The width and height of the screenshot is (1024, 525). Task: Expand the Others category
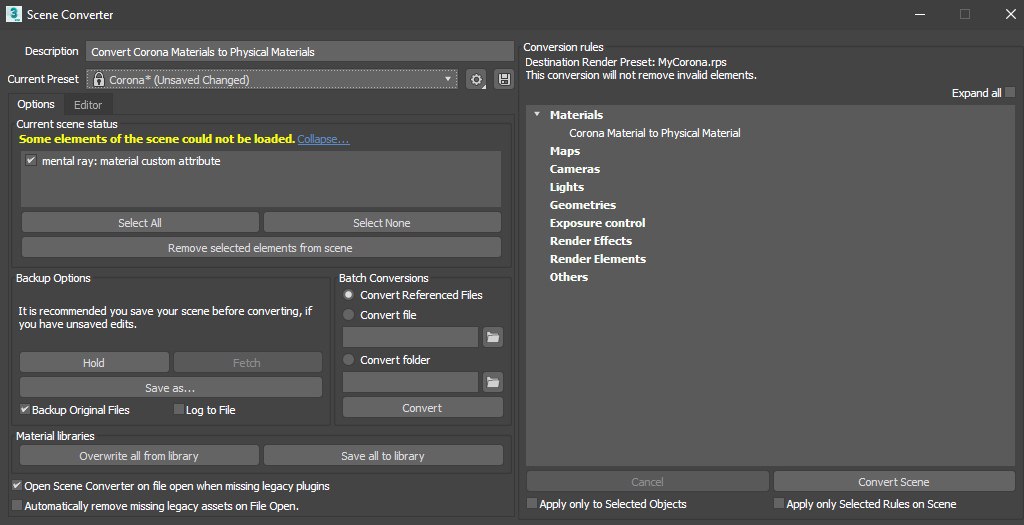pyautogui.click(x=569, y=277)
